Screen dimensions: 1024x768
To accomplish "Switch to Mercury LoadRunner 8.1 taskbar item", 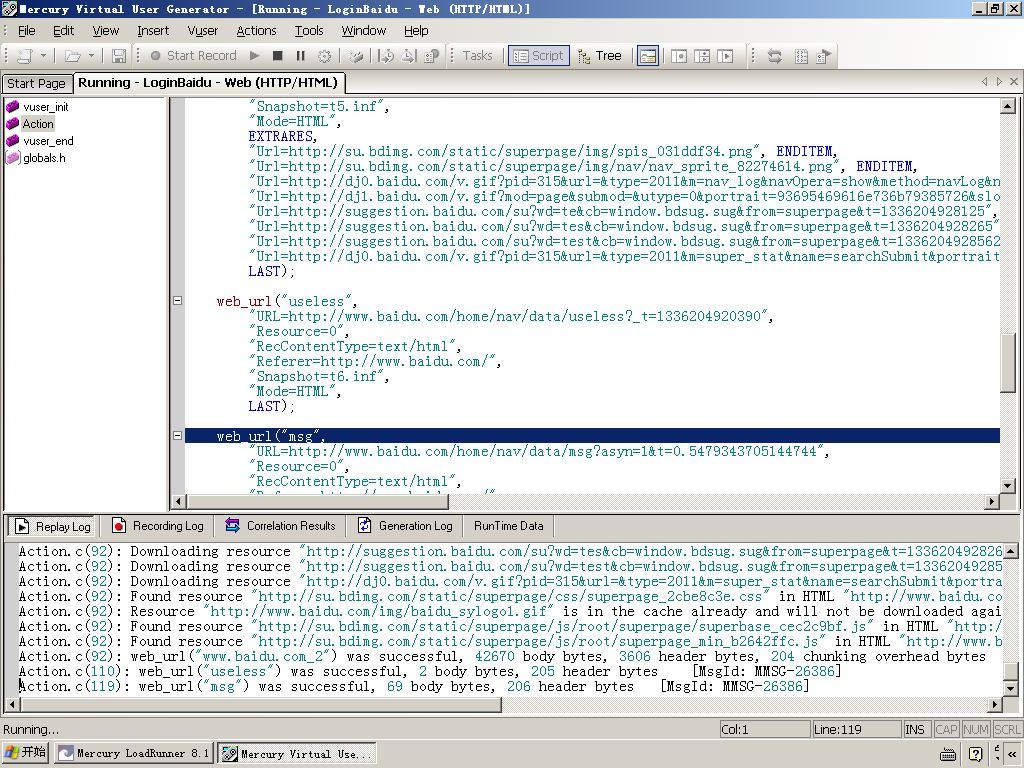I will (x=134, y=753).
